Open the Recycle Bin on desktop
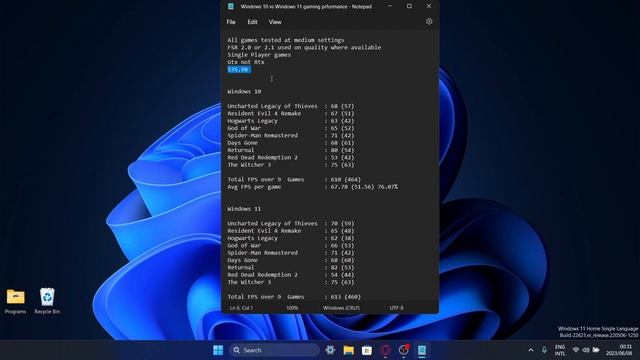640x360 pixels. tap(47, 301)
